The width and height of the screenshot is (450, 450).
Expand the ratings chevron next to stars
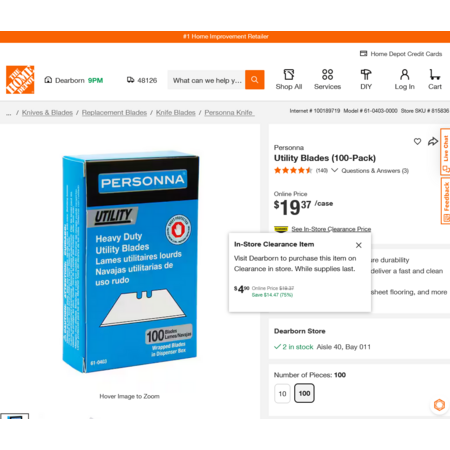[335, 170]
